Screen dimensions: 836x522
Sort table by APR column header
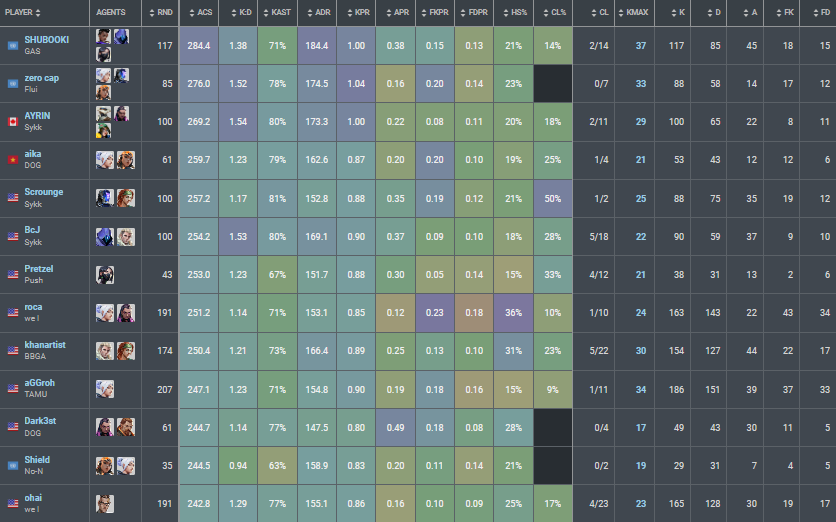tap(396, 12)
